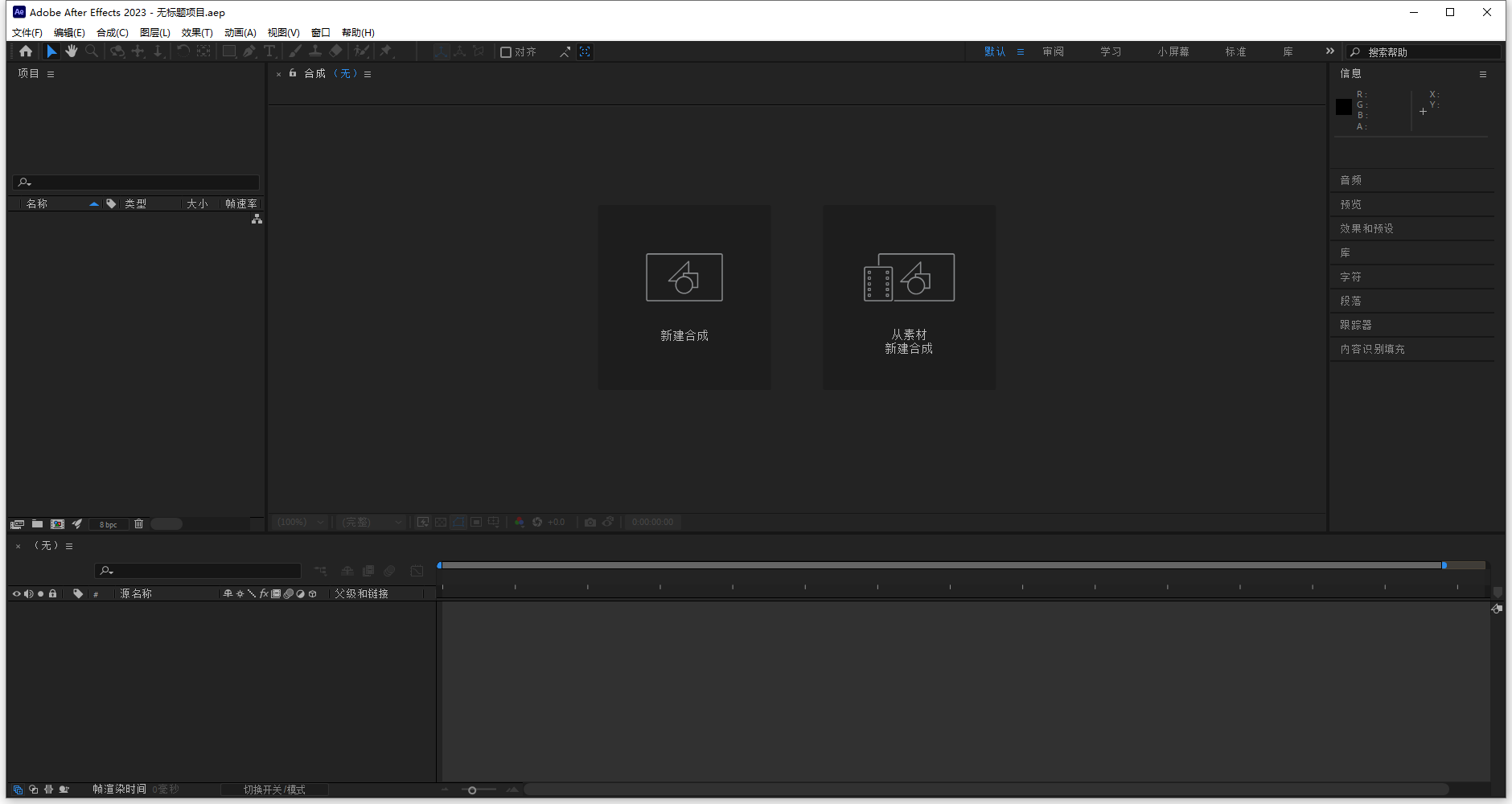
Task: Open the 效果(T) menu
Action: pyautogui.click(x=197, y=33)
